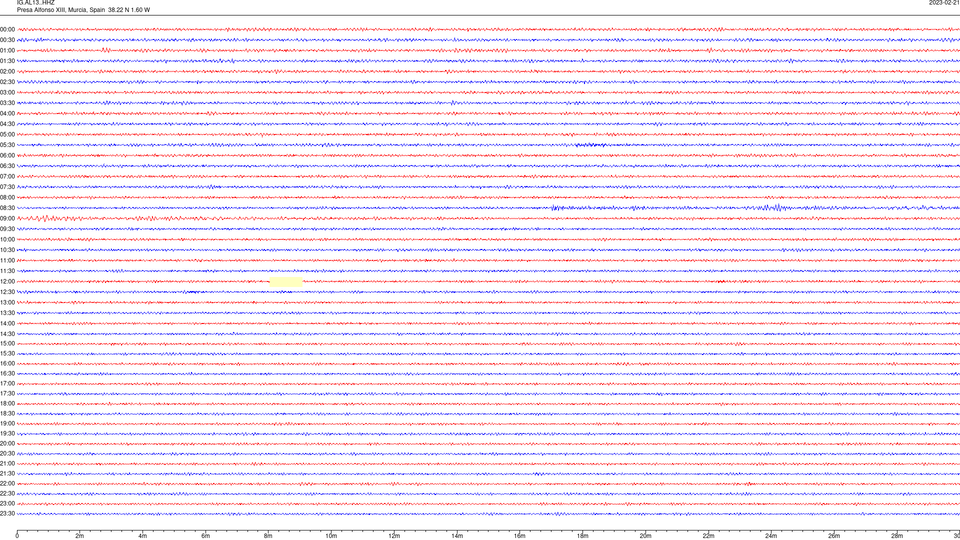The height and width of the screenshot is (540, 960).
Task: Click the 11:30 row time label
Action: (x=7, y=271)
